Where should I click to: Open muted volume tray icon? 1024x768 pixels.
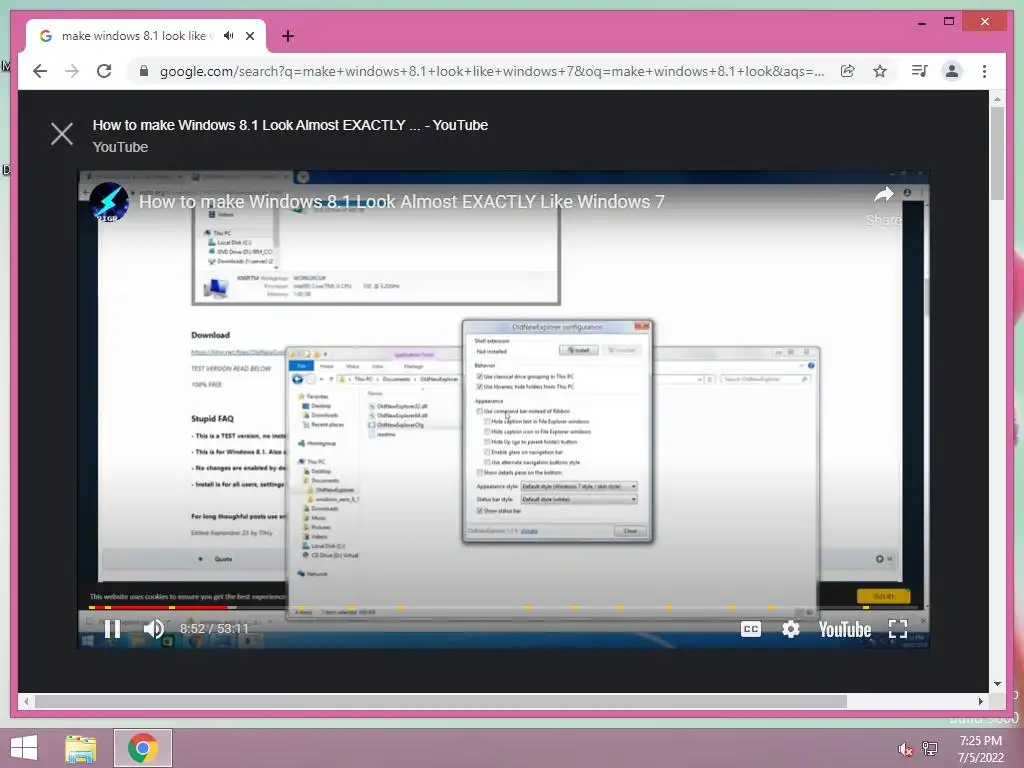(905, 750)
